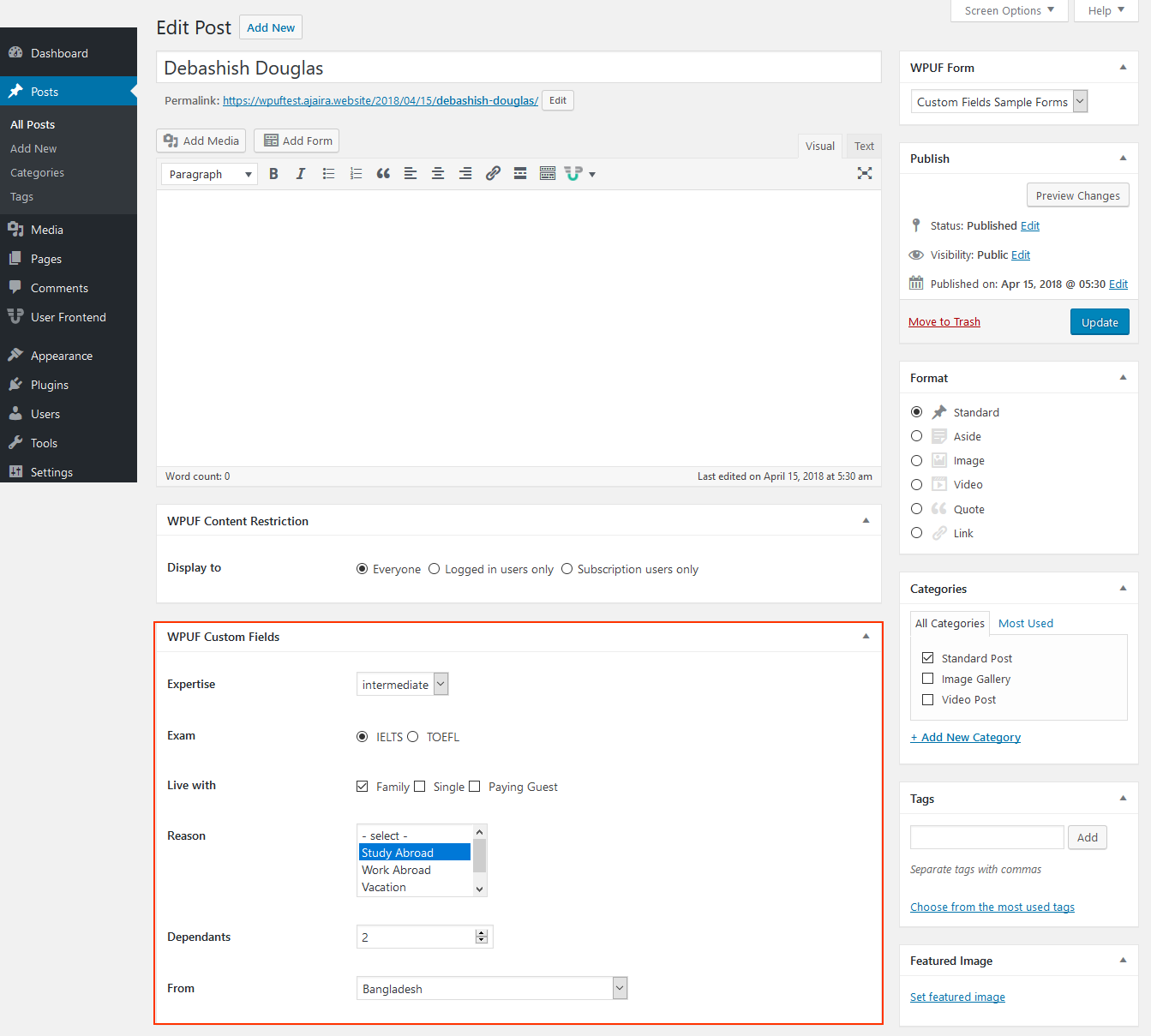
Task: Open the Paragraph format dropdown
Action: pyautogui.click(x=210, y=174)
